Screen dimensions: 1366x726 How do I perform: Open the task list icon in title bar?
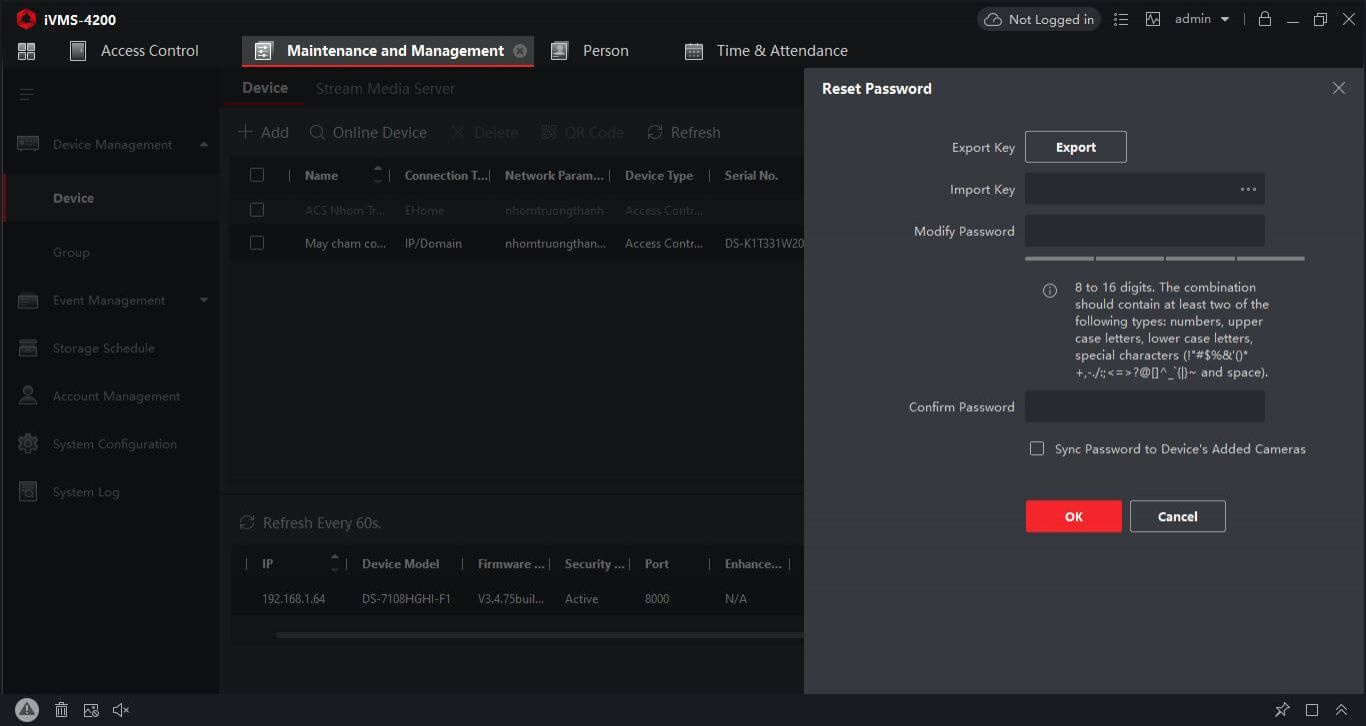tap(1121, 19)
